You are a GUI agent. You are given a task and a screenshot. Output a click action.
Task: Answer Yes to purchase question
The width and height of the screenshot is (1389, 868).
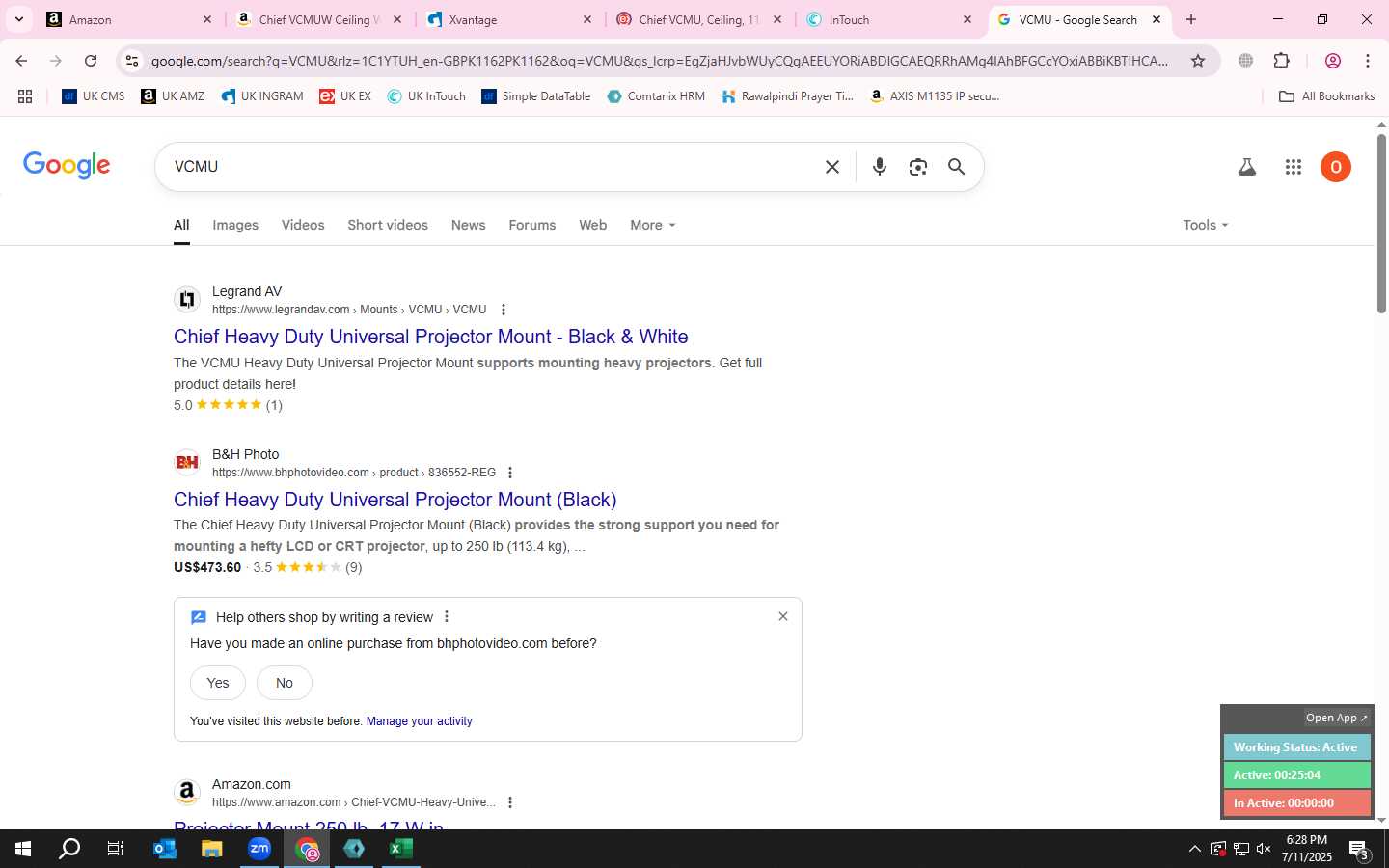(218, 683)
